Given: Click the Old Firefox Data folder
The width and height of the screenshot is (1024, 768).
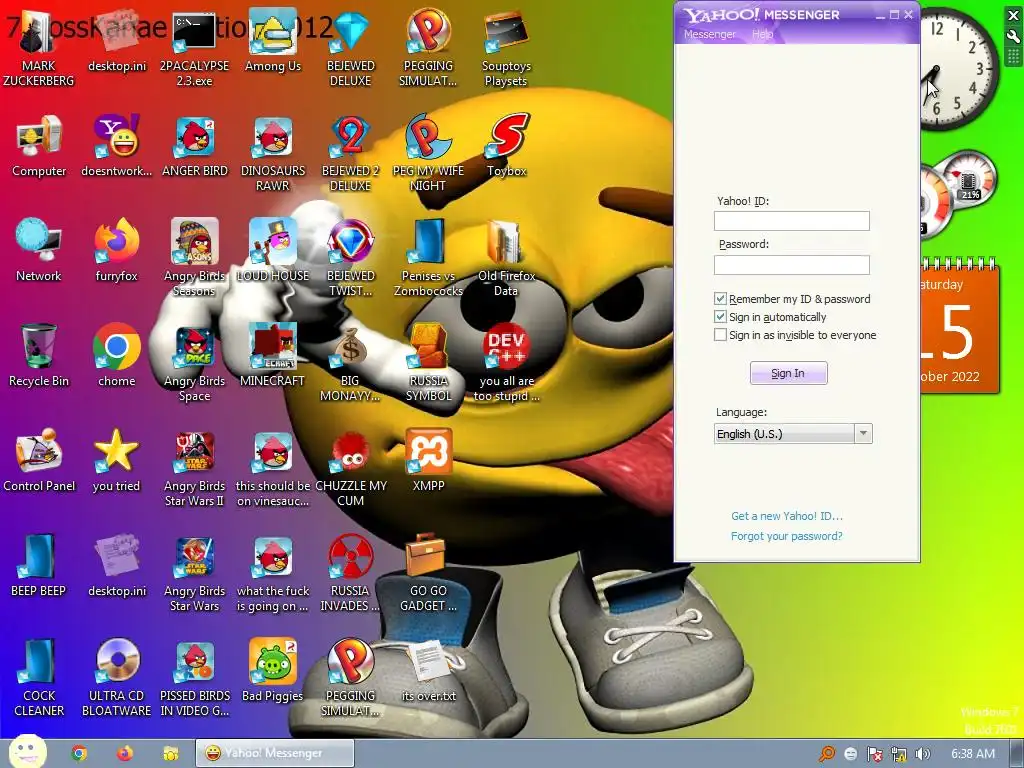Looking at the screenshot, I should (506, 257).
